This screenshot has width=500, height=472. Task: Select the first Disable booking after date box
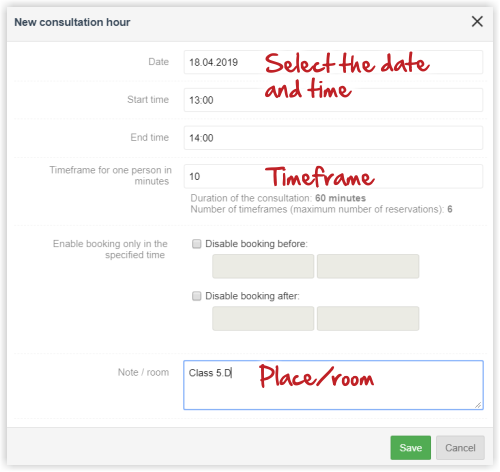tap(263, 318)
